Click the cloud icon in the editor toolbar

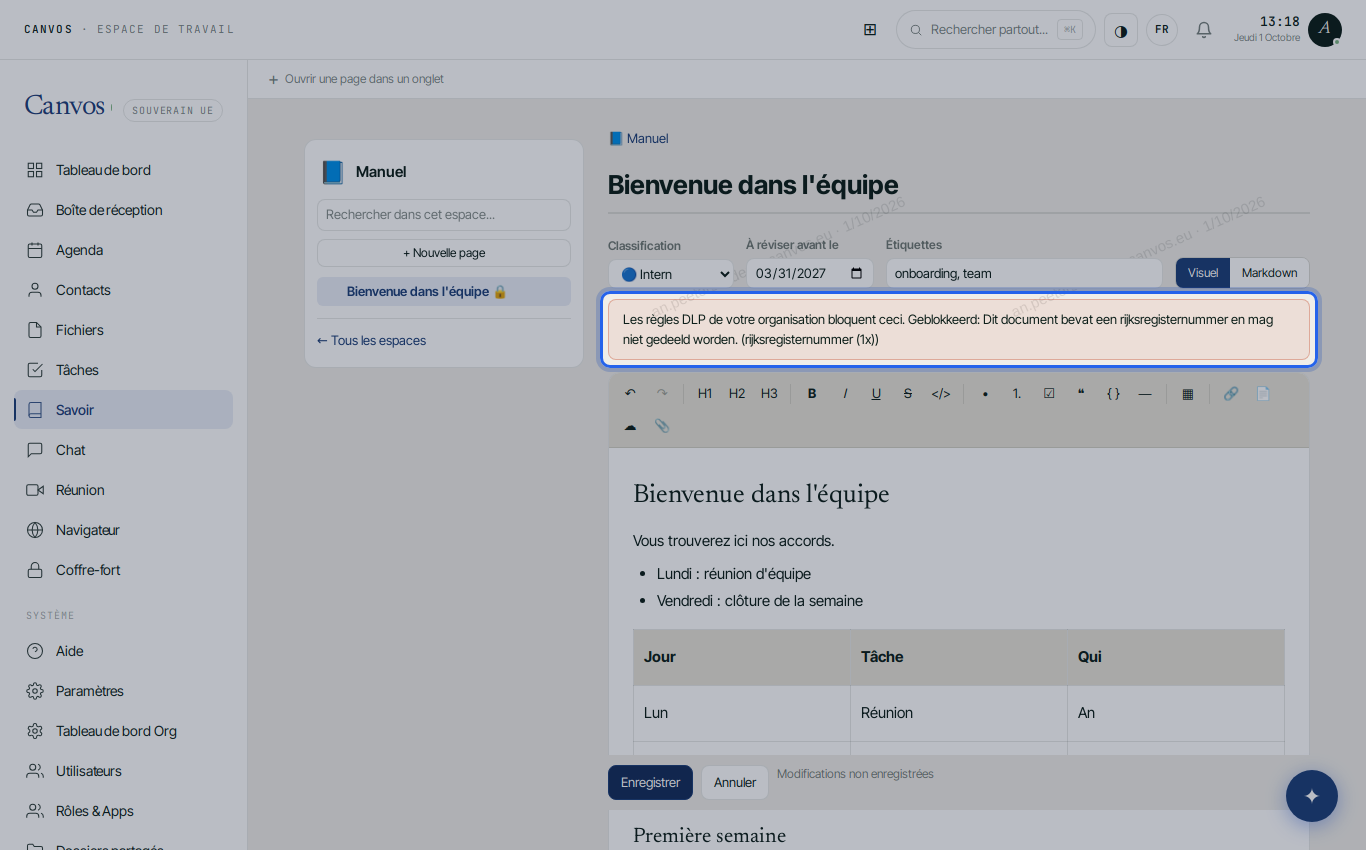click(630, 425)
